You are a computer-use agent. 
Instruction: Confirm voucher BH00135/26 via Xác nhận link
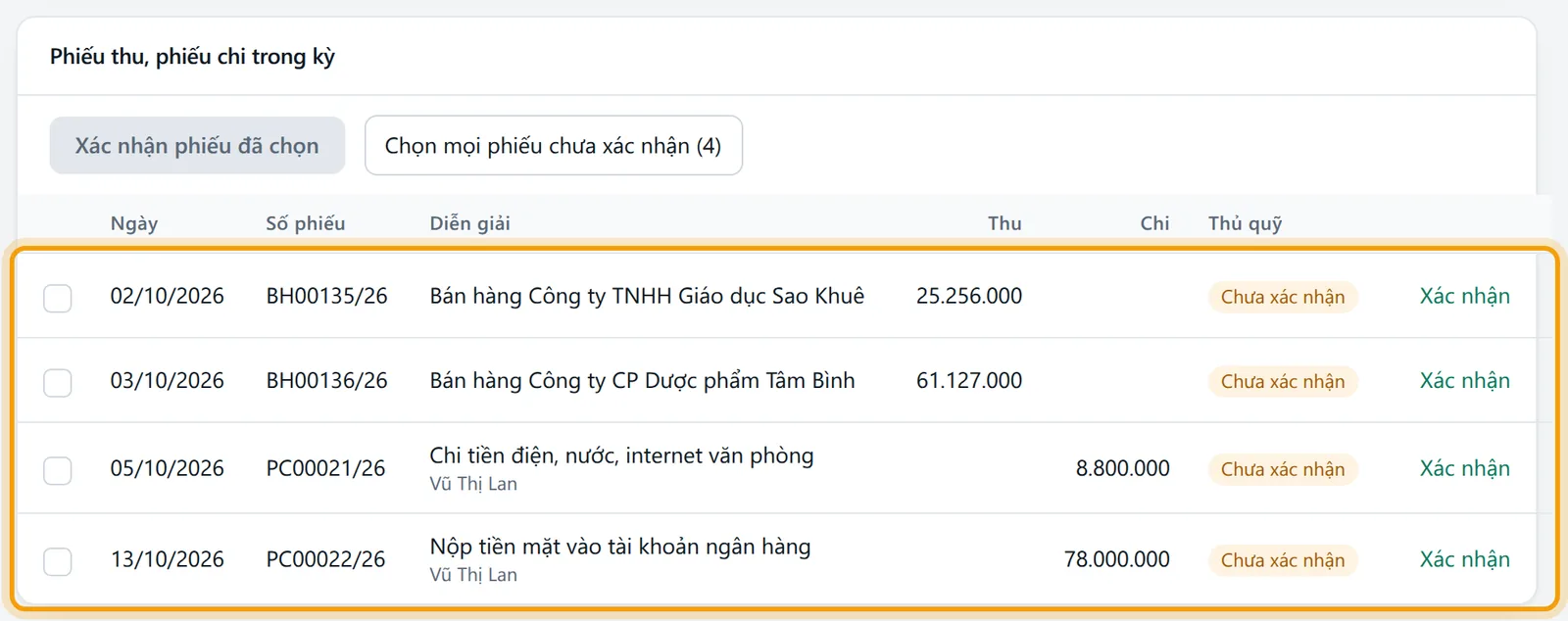(x=1464, y=296)
